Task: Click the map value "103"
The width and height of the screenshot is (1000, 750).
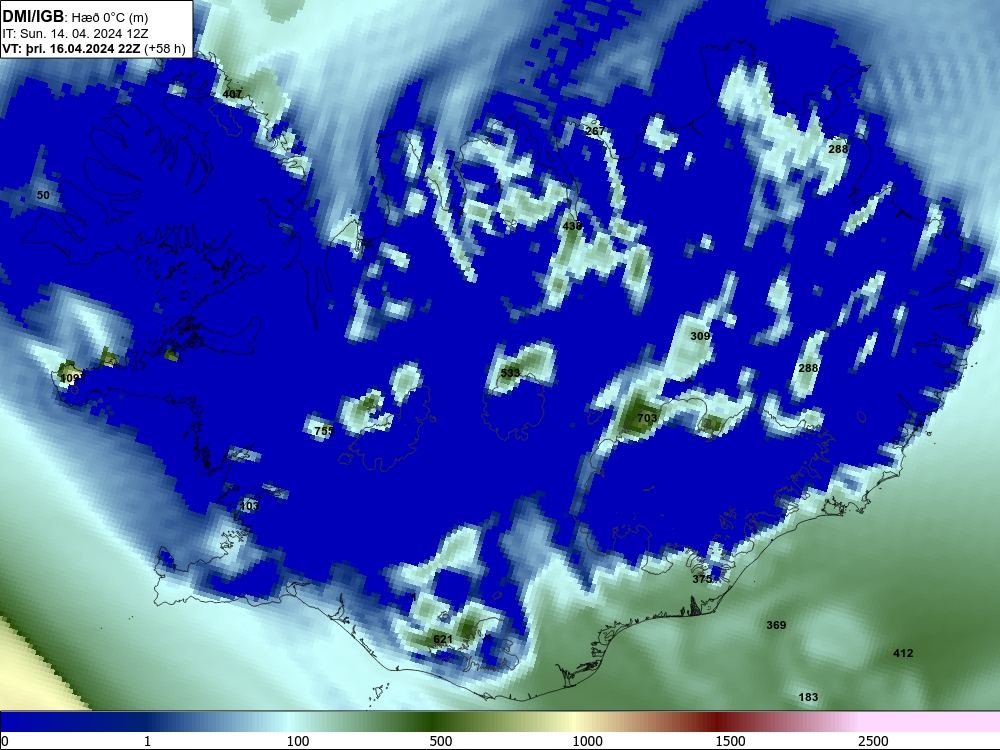Action: (249, 506)
